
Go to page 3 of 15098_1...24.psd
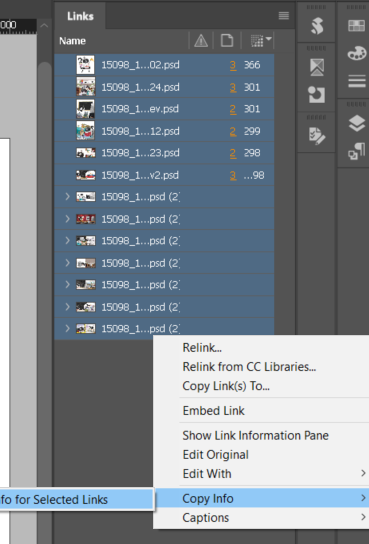(x=233, y=87)
